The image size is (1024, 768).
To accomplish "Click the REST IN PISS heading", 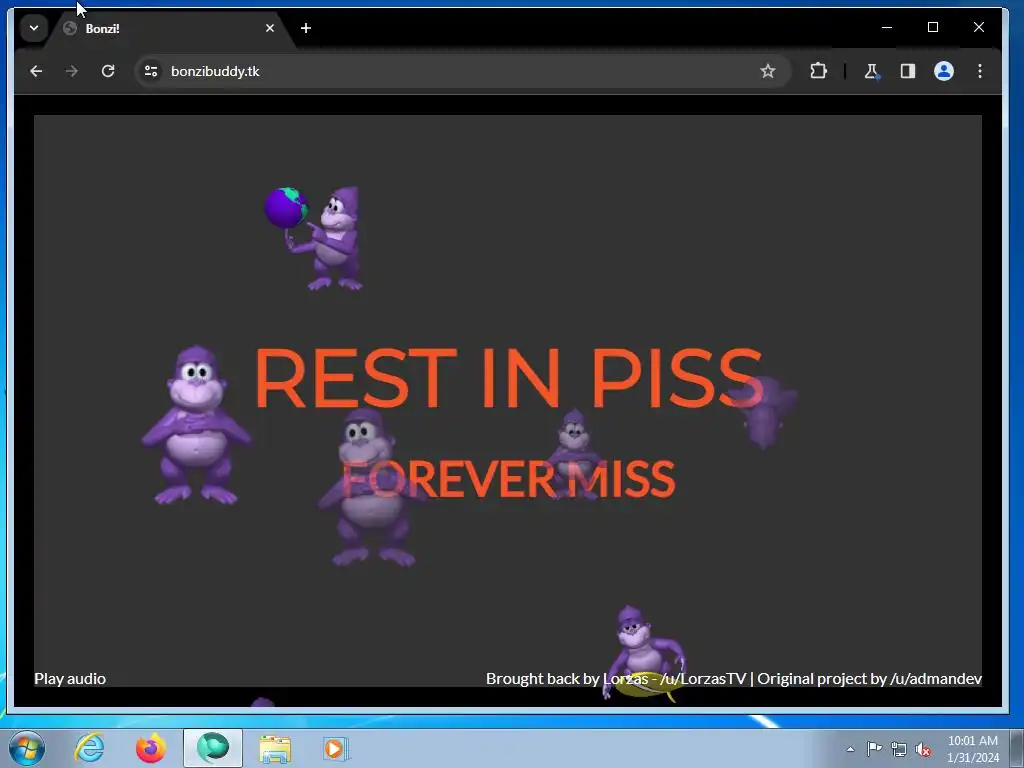I will coord(508,378).
